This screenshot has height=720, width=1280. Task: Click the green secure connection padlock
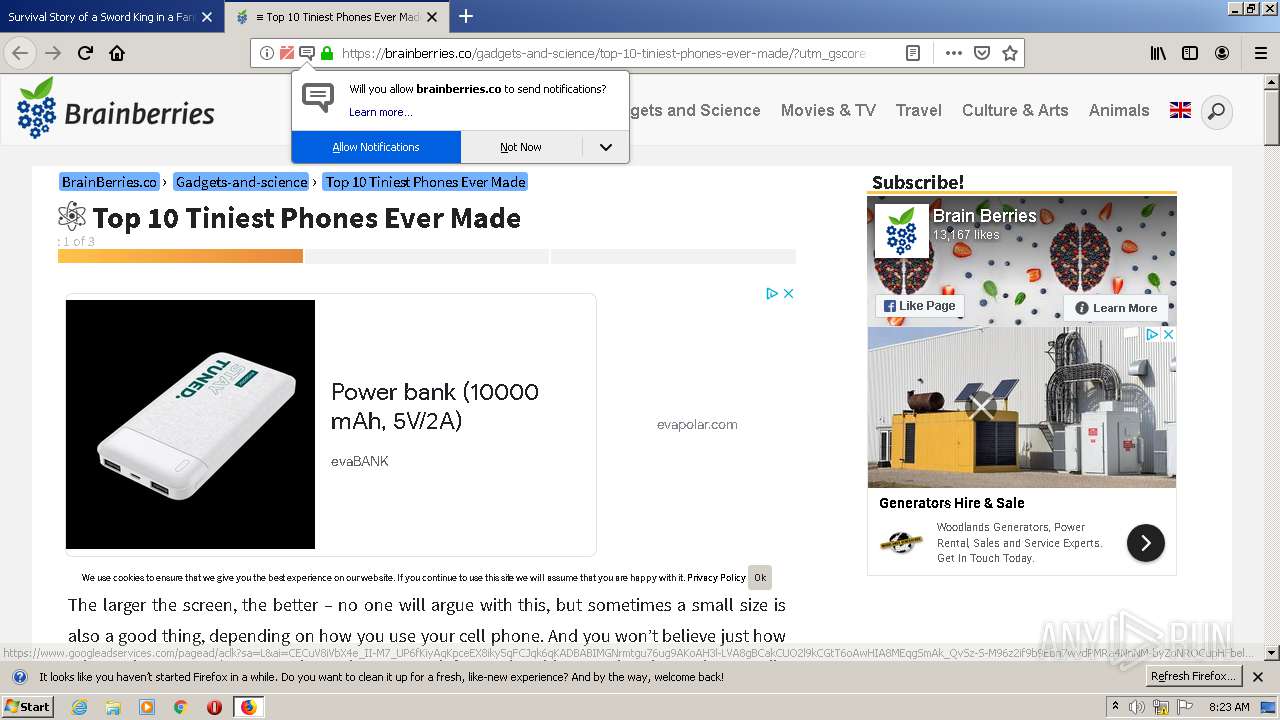327,53
